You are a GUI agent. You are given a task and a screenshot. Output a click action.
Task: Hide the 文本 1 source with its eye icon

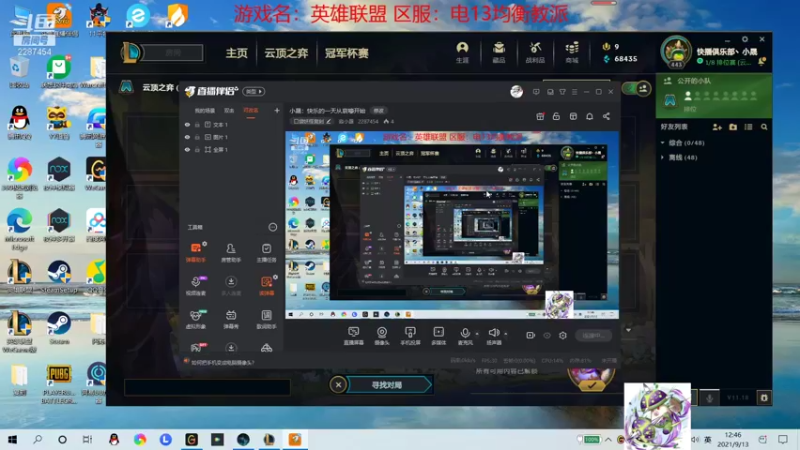tap(187, 124)
